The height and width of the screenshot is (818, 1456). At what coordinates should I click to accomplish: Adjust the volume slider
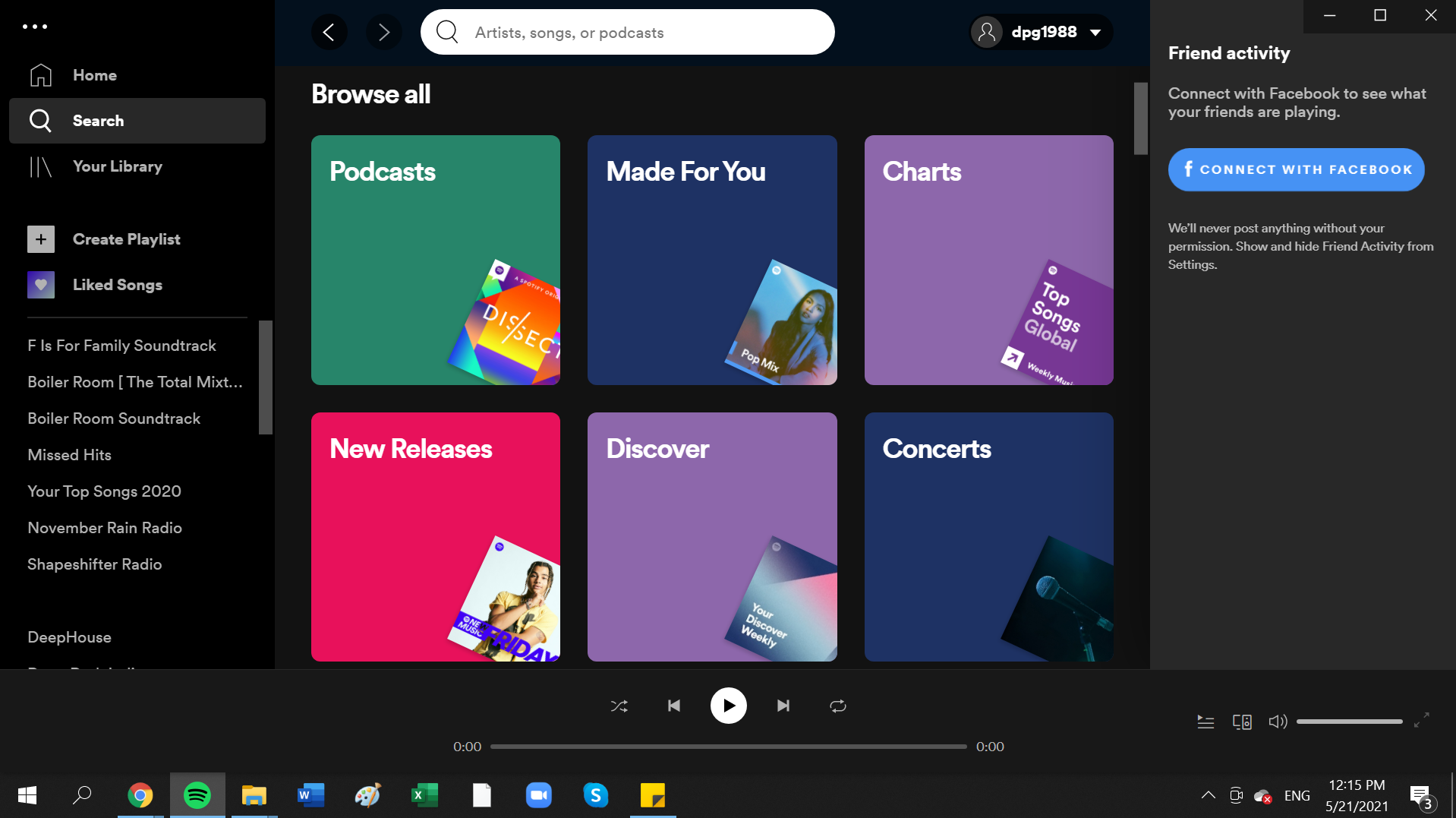(x=1349, y=722)
